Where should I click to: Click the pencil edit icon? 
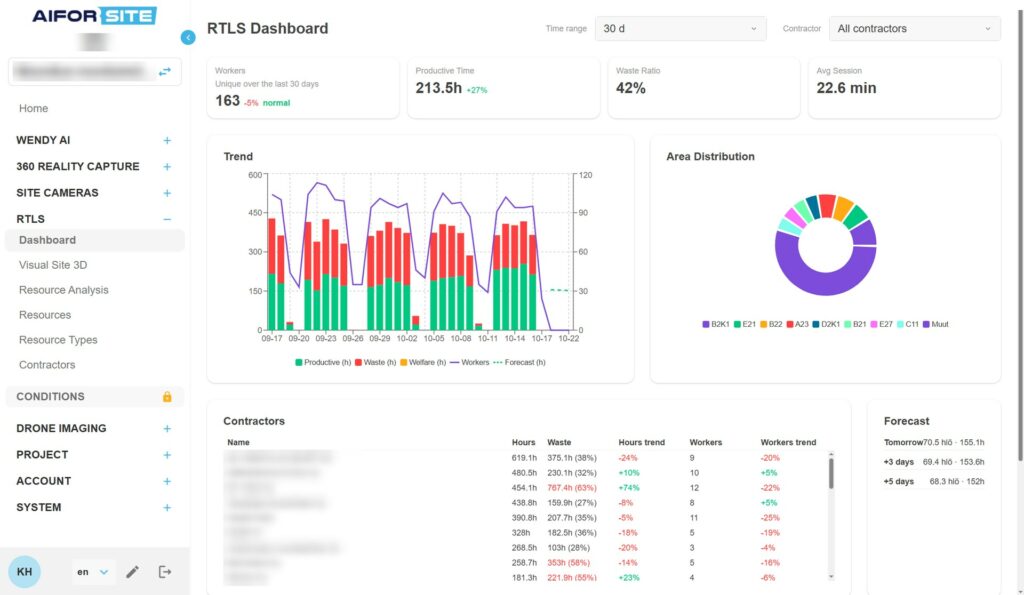[x=133, y=572]
